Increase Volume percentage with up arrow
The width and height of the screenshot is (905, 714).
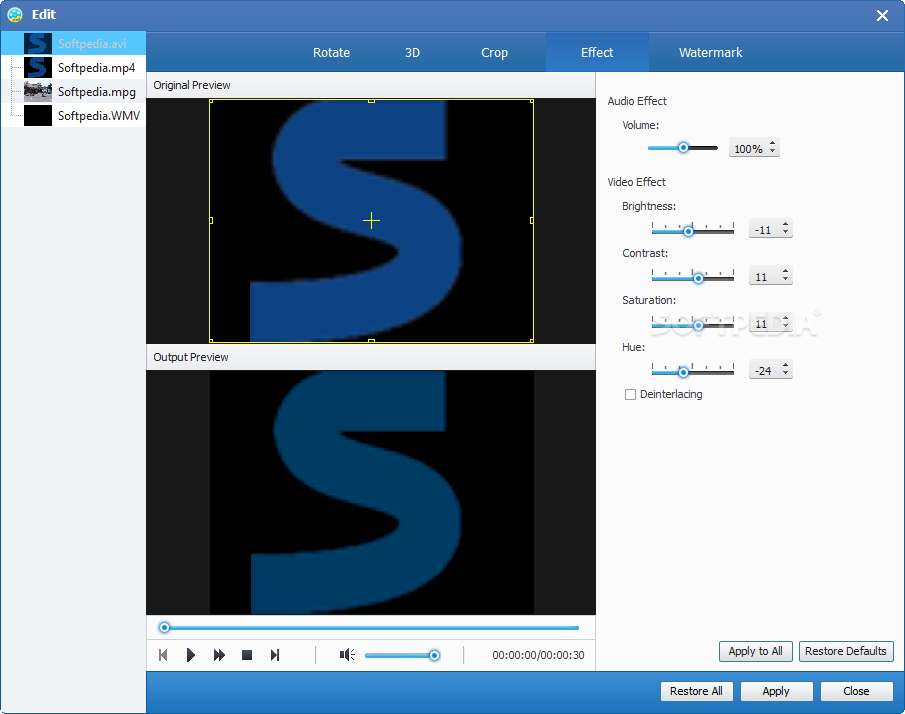772,143
